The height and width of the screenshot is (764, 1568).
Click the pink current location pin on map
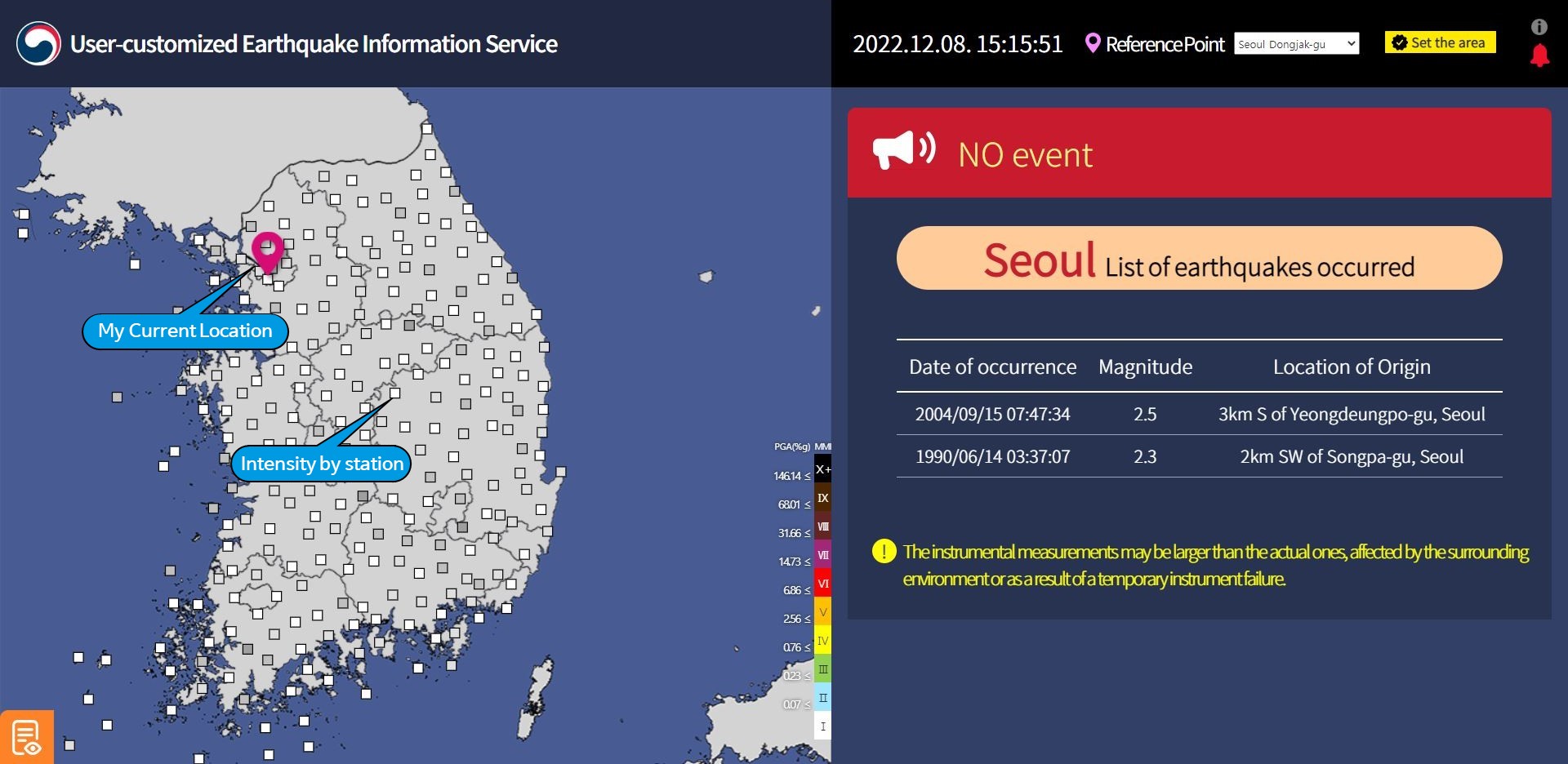[x=267, y=249]
